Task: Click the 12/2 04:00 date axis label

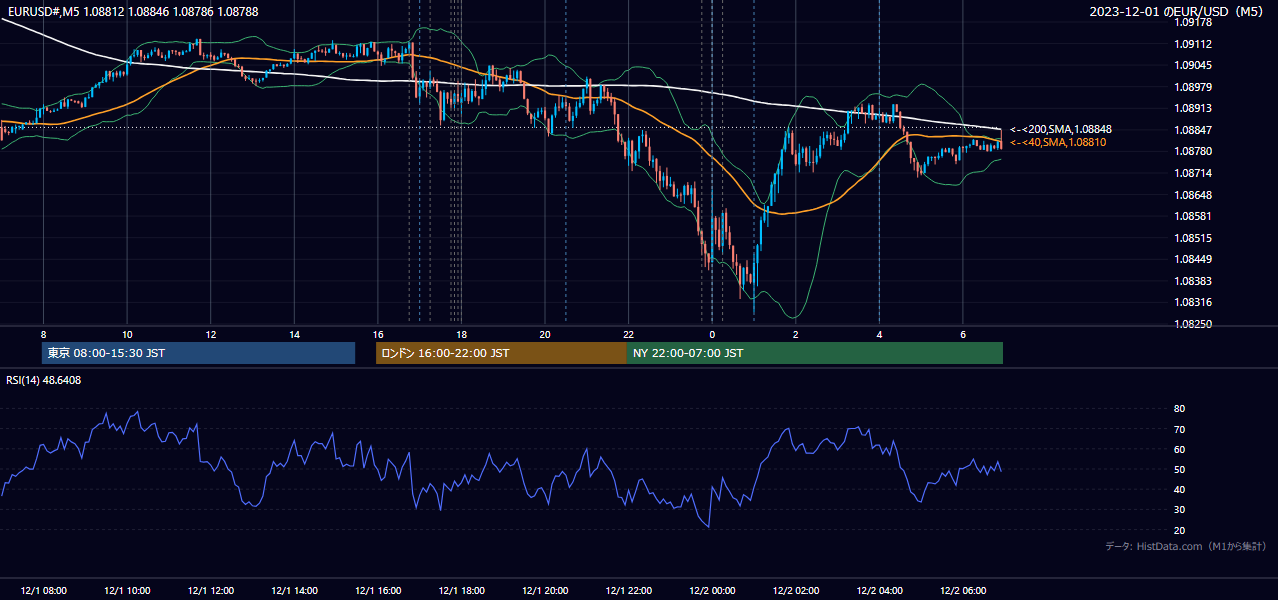Action: [879, 591]
